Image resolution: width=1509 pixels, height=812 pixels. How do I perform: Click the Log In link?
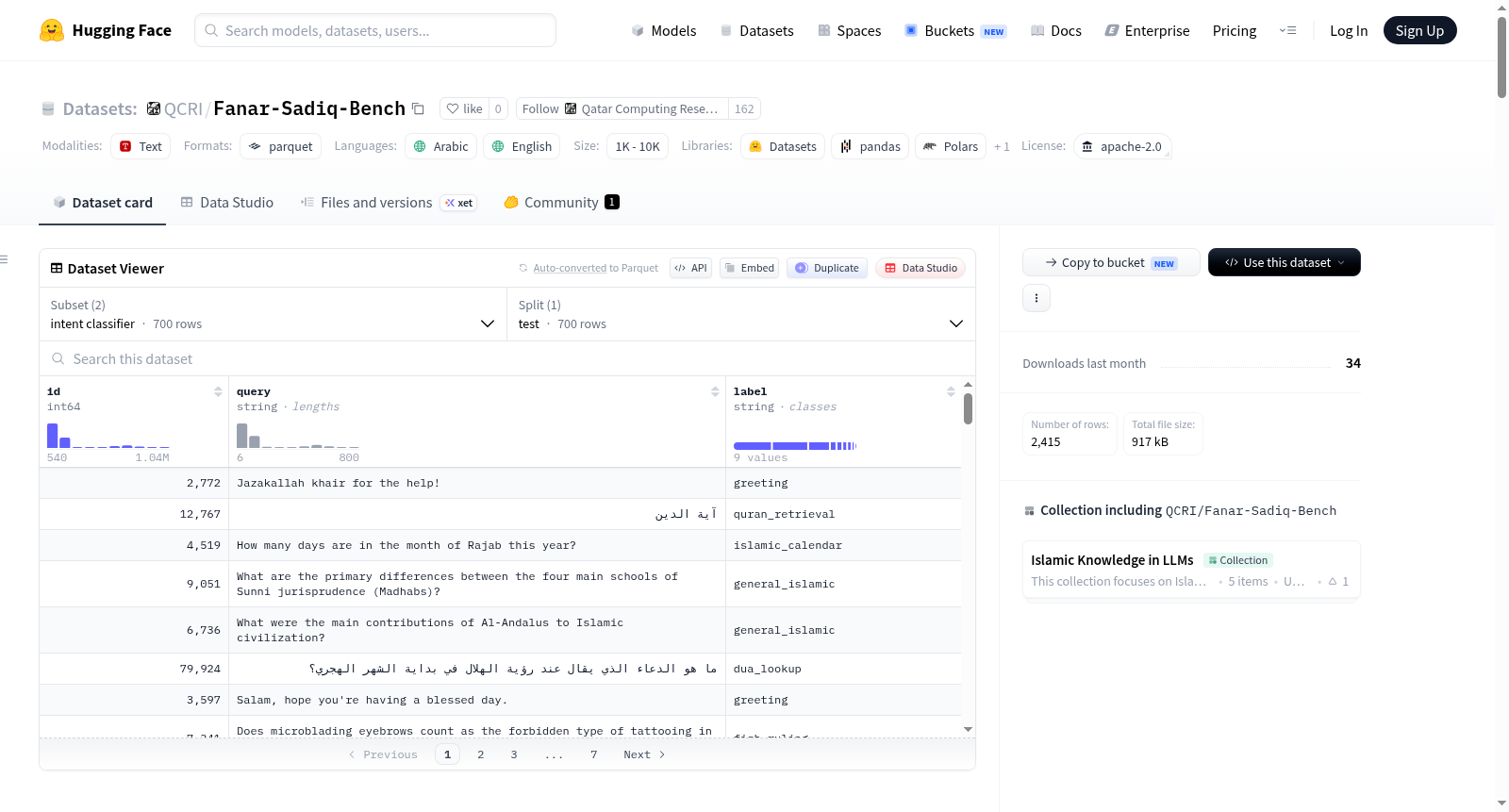1349,30
